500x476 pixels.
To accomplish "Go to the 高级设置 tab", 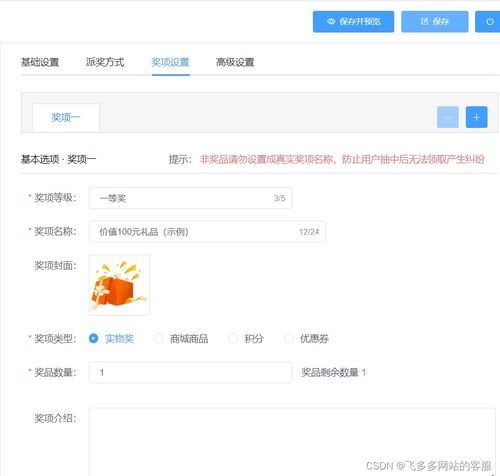I will [x=235, y=62].
